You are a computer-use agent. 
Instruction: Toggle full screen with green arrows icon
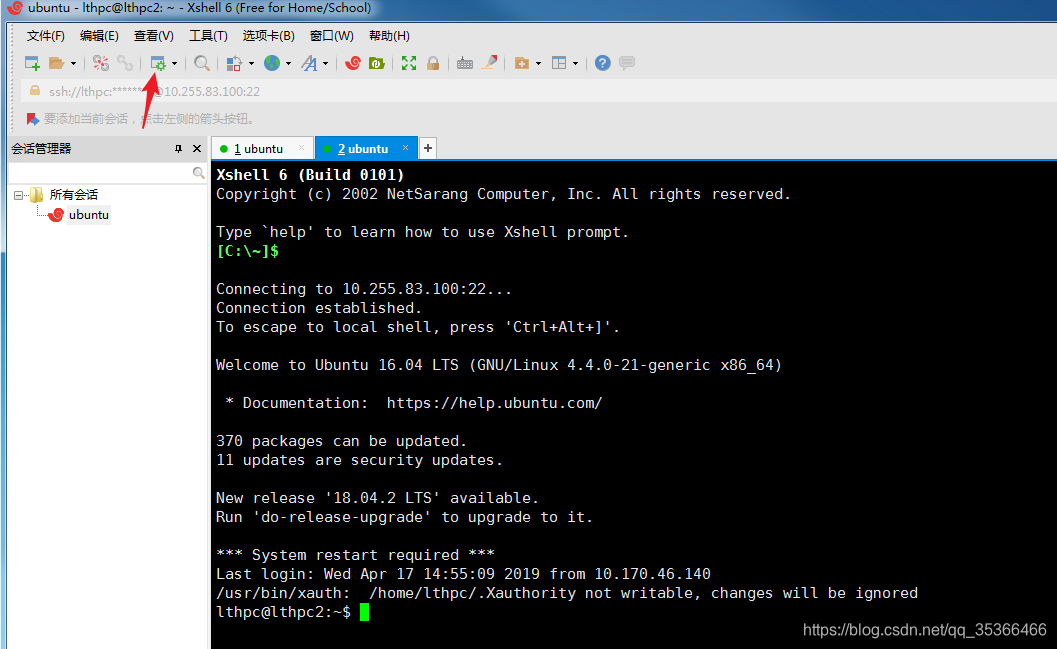tap(409, 63)
